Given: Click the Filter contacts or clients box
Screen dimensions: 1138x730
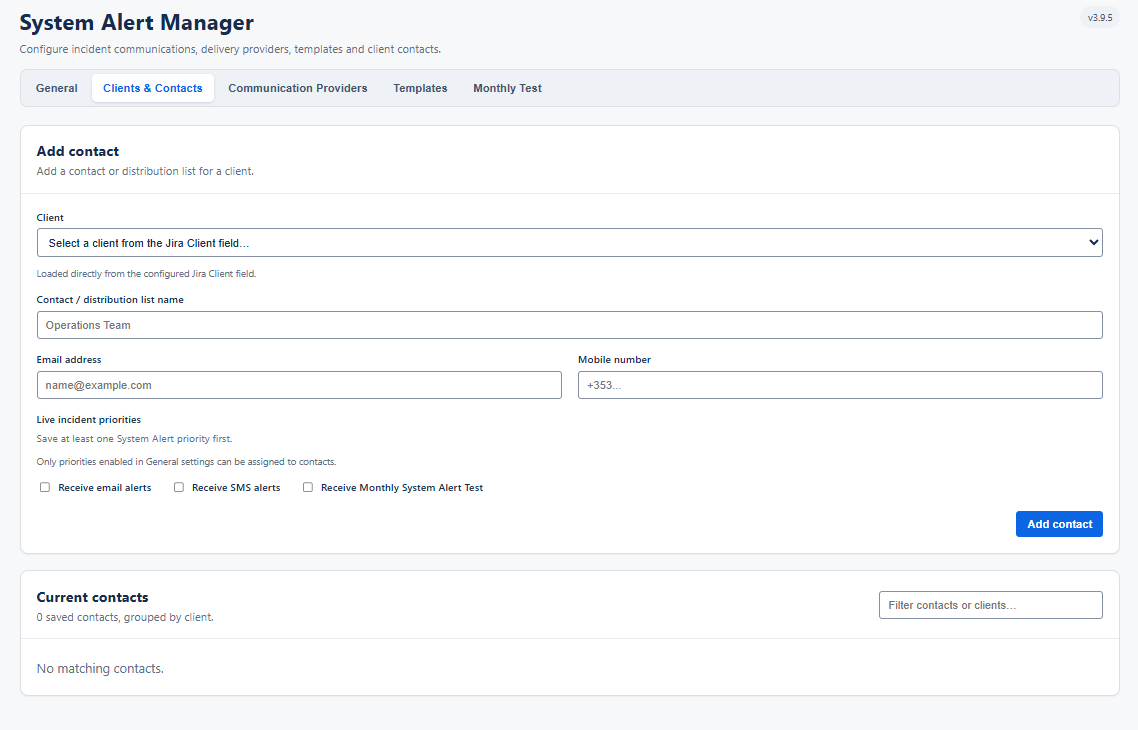Looking at the screenshot, I should point(990,604).
